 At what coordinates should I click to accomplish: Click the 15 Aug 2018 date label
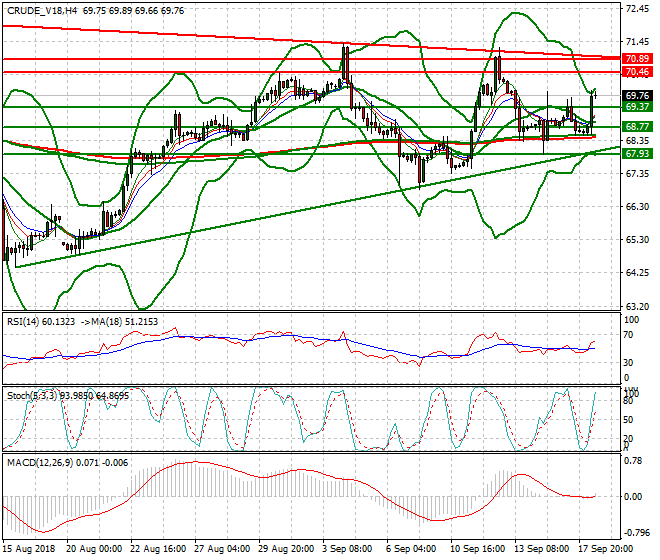(x=29, y=549)
